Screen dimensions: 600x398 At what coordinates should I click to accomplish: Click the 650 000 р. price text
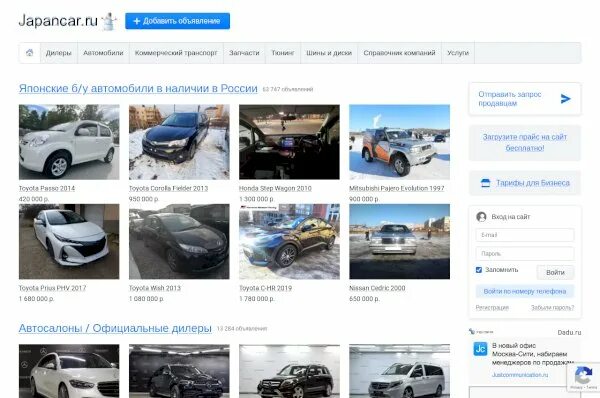(x=364, y=298)
